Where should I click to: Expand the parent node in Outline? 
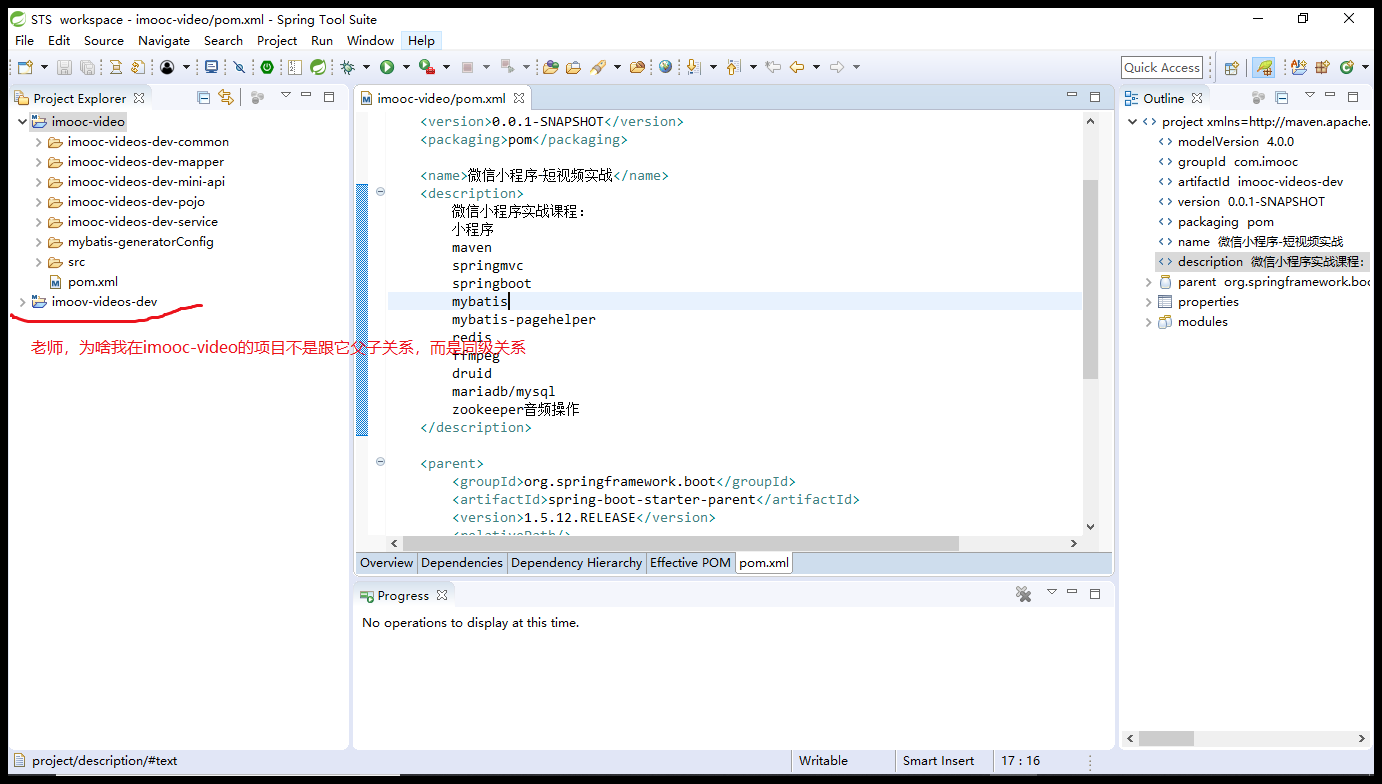pyautogui.click(x=1149, y=282)
